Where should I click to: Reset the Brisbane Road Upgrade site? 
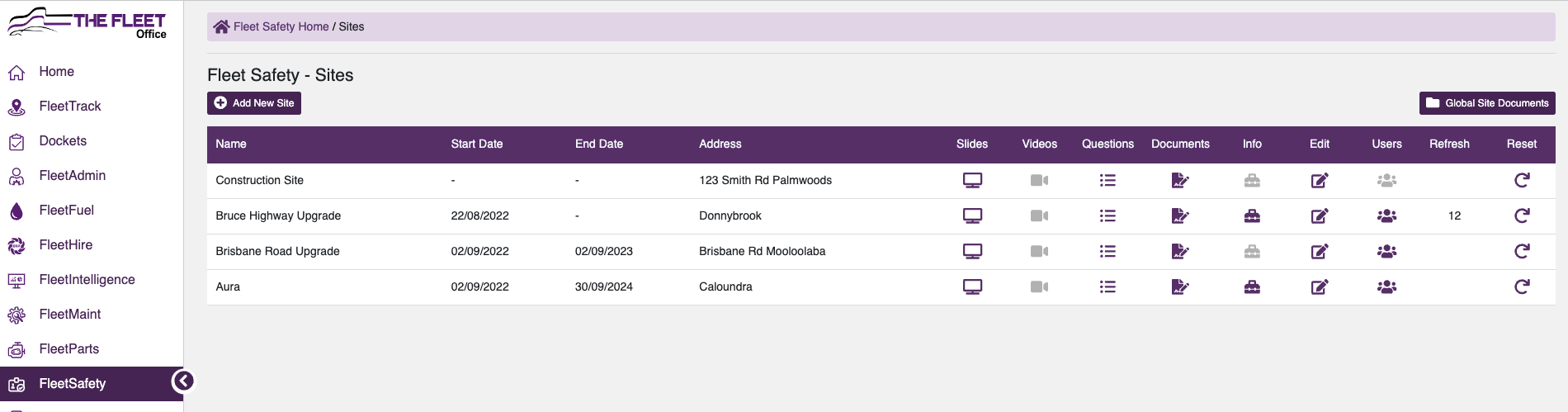pyautogui.click(x=1522, y=251)
